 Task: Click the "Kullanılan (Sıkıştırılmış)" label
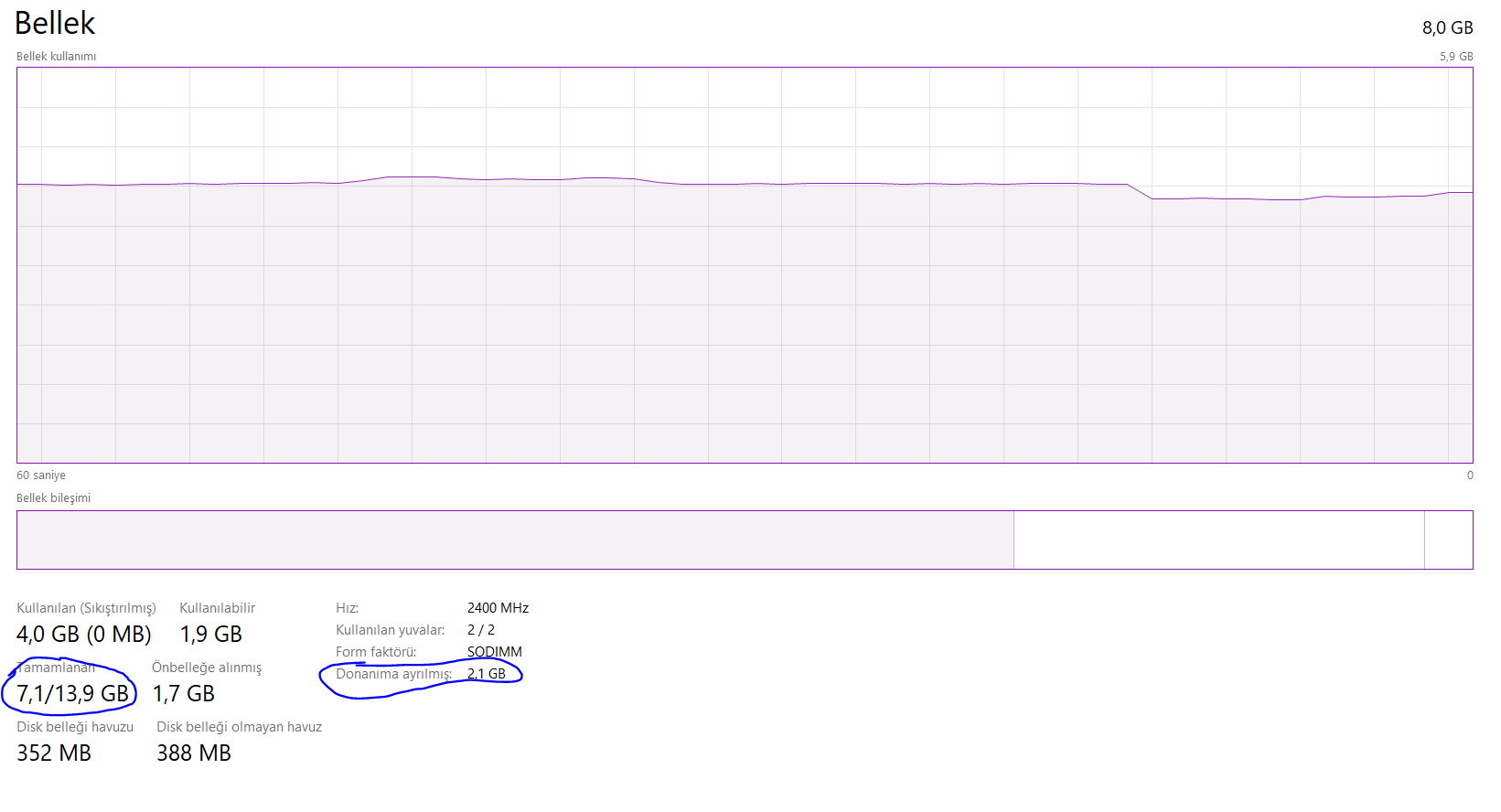(x=86, y=608)
